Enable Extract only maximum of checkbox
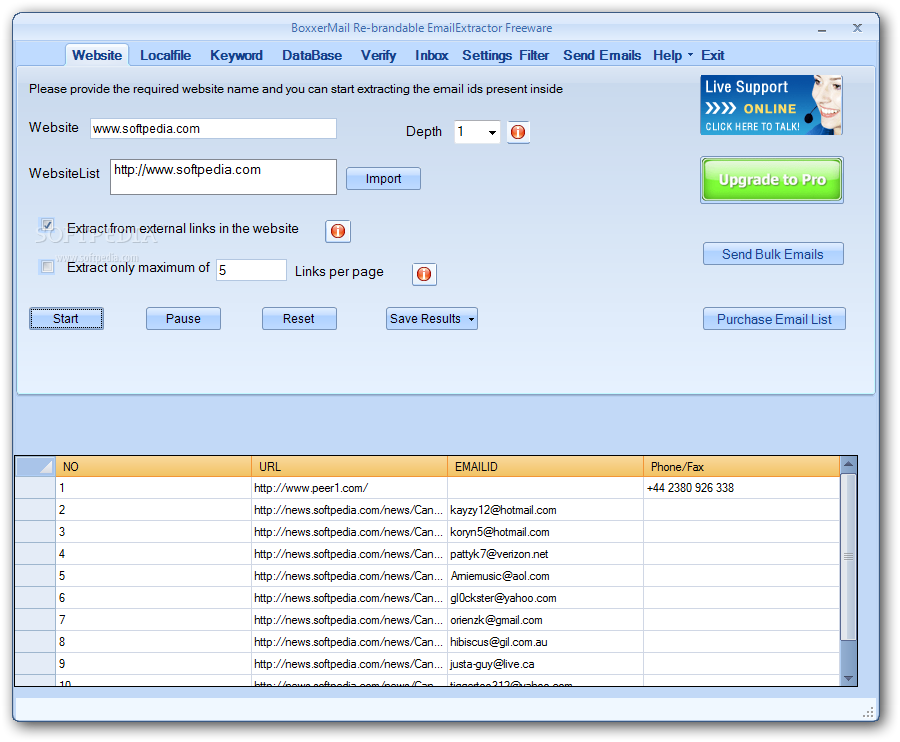 (x=47, y=267)
